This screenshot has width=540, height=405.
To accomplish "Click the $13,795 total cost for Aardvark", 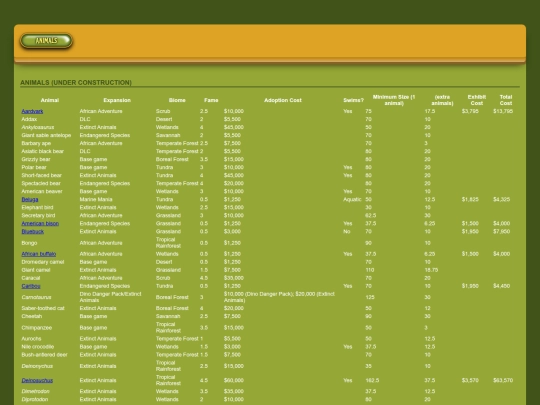I will 503,111.
